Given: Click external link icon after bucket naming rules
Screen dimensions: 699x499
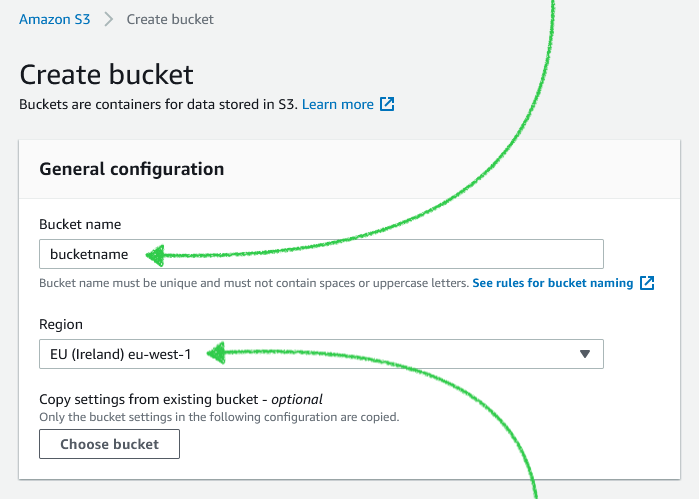Looking at the screenshot, I should tap(647, 283).
